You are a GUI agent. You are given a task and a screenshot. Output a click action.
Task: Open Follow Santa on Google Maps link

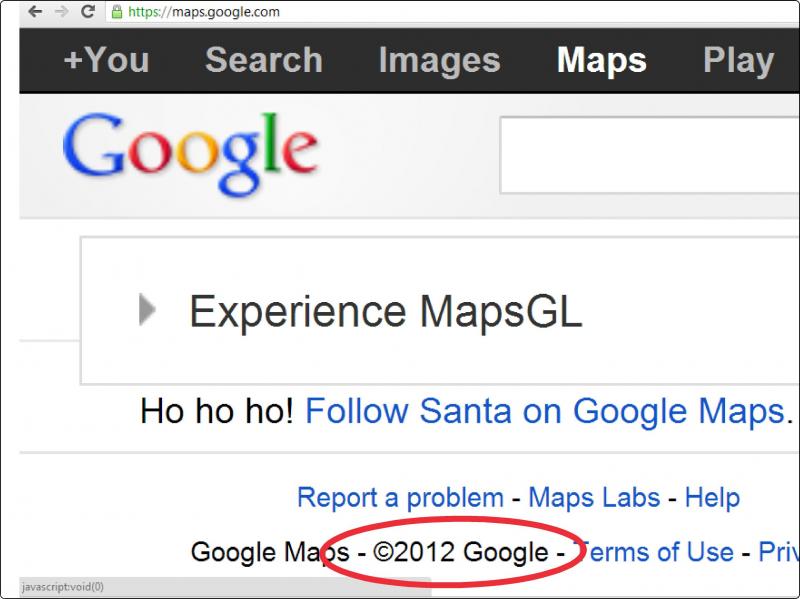[x=544, y=411]
